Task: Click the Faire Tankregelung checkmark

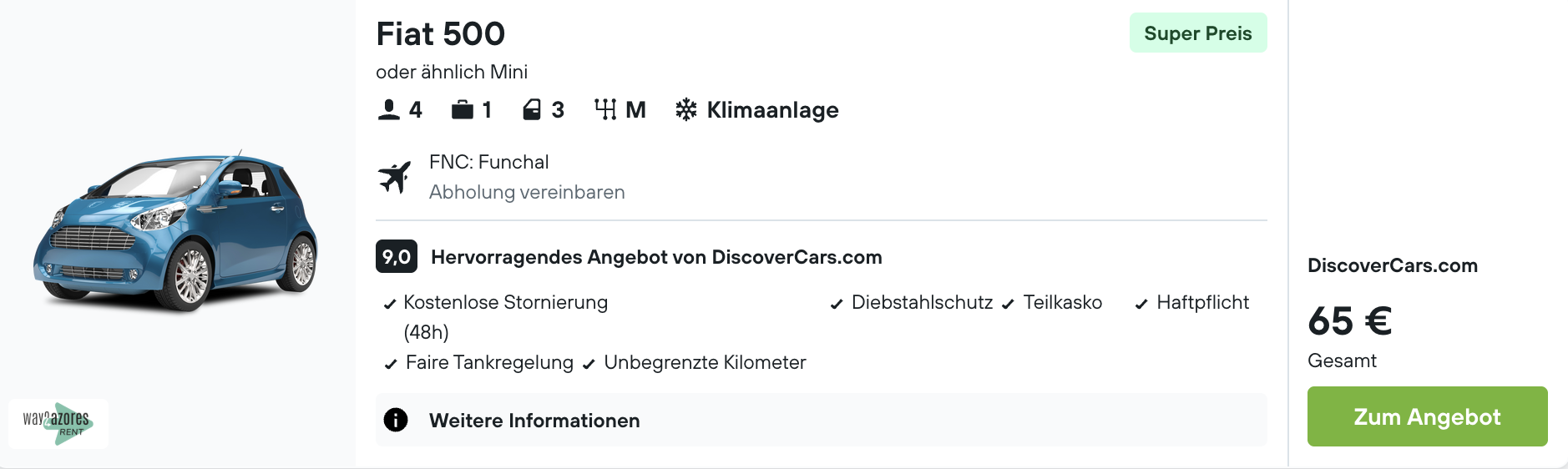Action: click(391, 364)
